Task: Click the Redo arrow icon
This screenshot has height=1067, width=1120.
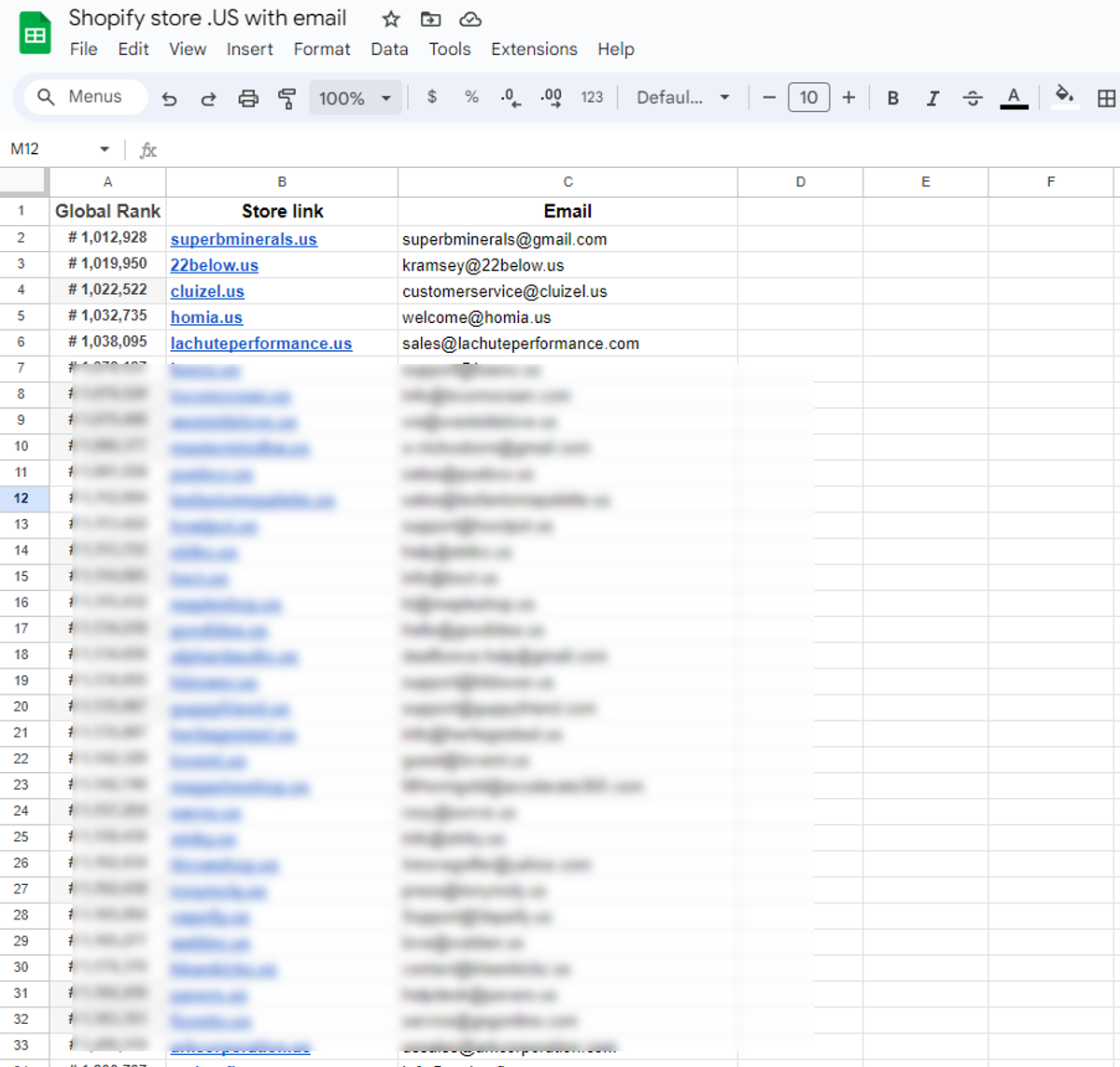Action: click(208, 98)
